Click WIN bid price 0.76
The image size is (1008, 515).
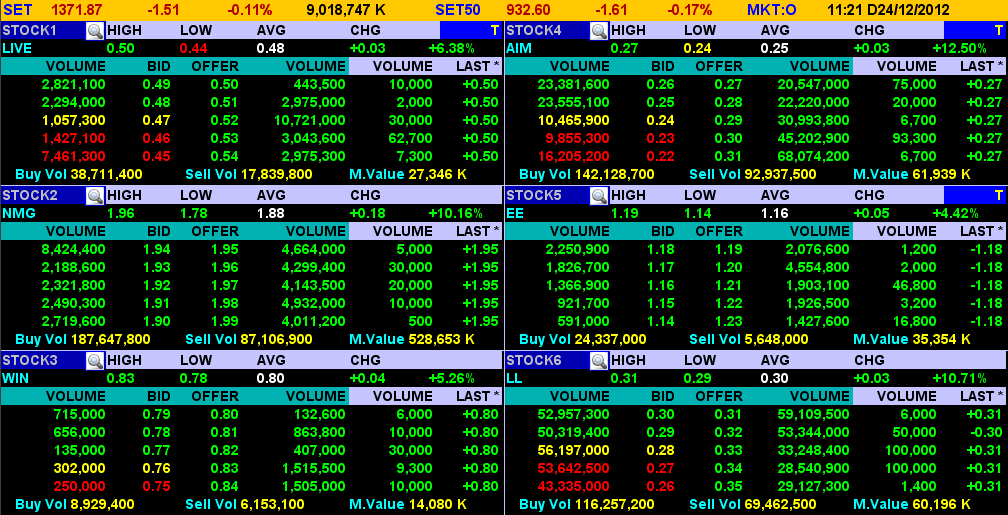pos(156,469)
